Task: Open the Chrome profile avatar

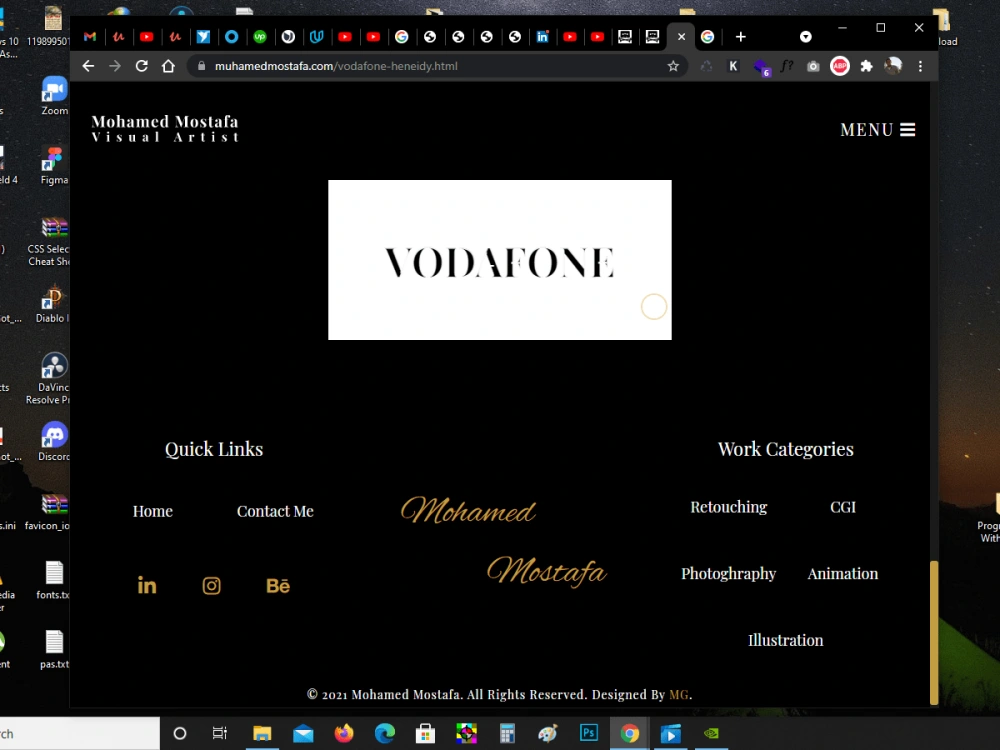Action: [893, 66]
